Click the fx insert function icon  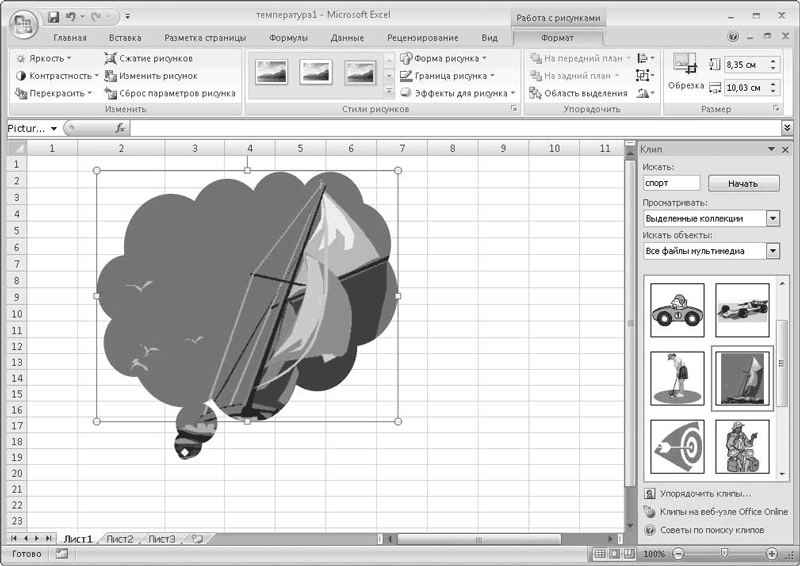click(x=120, y=129)
